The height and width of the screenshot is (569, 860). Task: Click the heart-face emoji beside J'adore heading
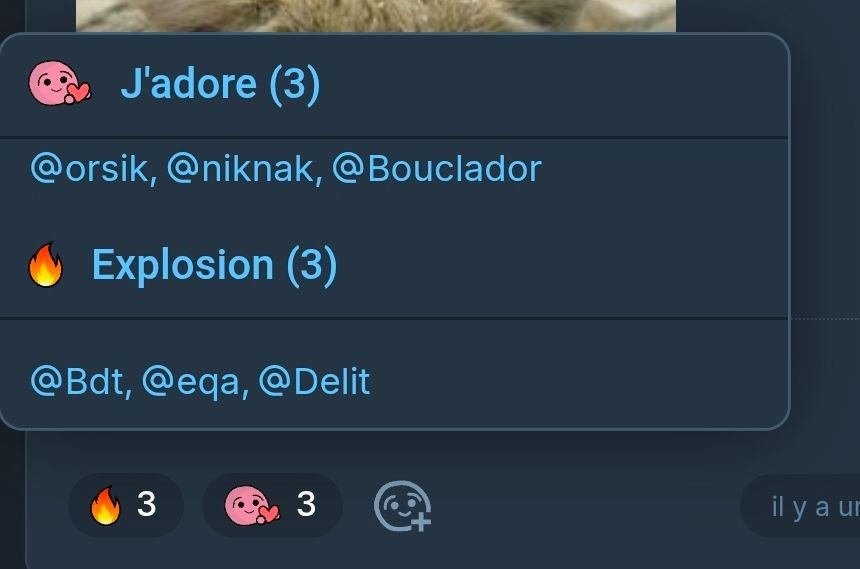click(x=59, y=84)
